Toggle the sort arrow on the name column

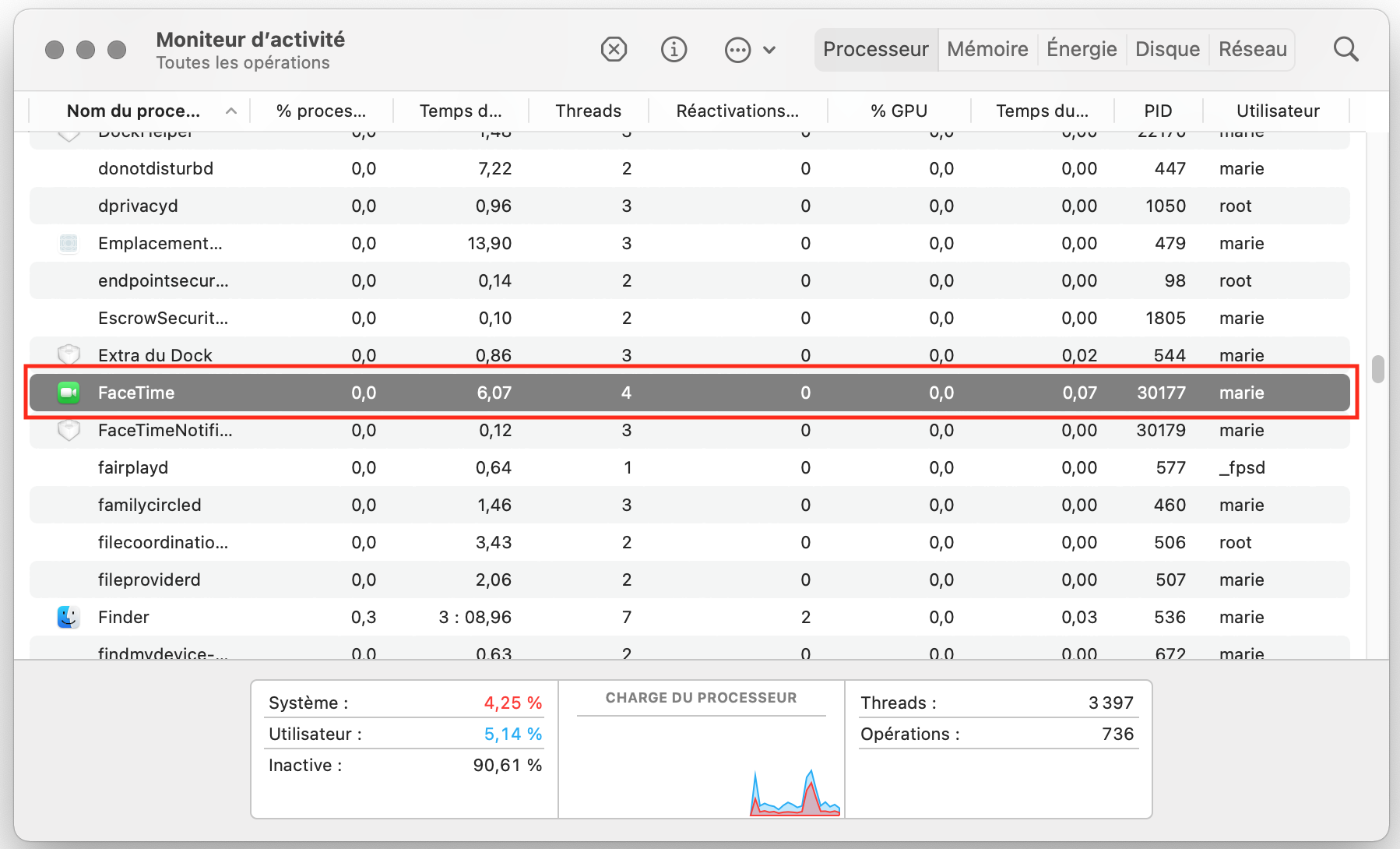point(231,111)
